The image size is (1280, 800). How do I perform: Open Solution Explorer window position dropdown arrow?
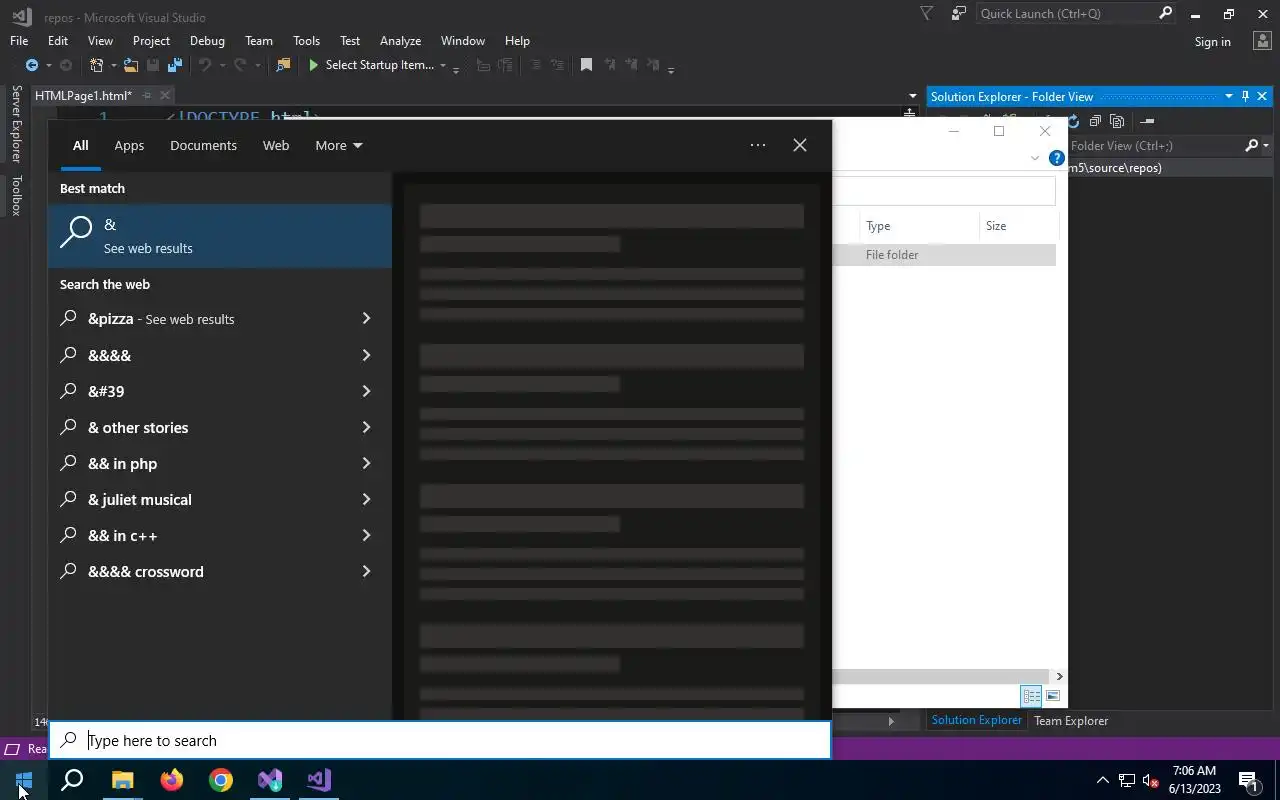1229,96
